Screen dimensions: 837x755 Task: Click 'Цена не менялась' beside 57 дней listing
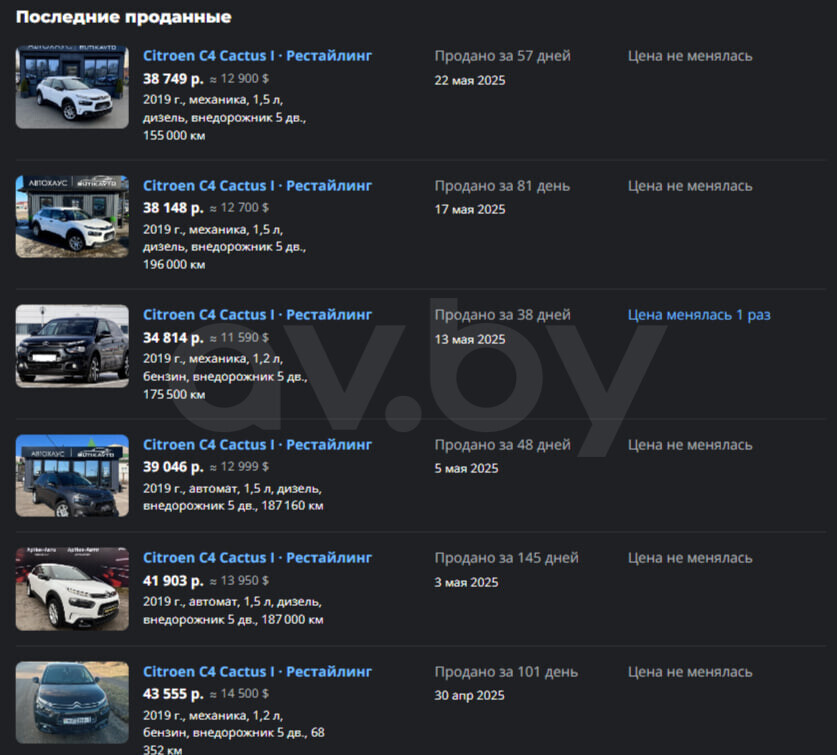pos(690,56)
